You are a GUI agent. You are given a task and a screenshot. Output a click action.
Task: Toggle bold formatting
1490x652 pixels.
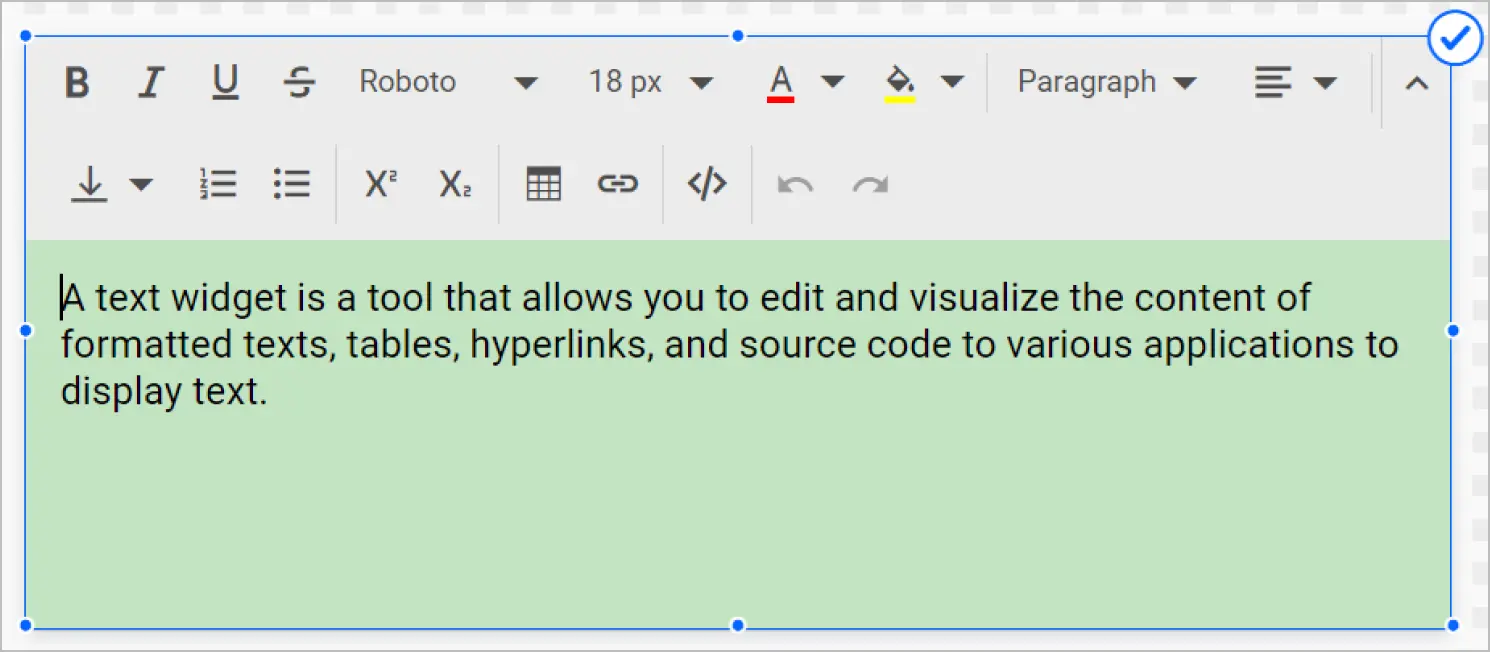tap(77, 83)
